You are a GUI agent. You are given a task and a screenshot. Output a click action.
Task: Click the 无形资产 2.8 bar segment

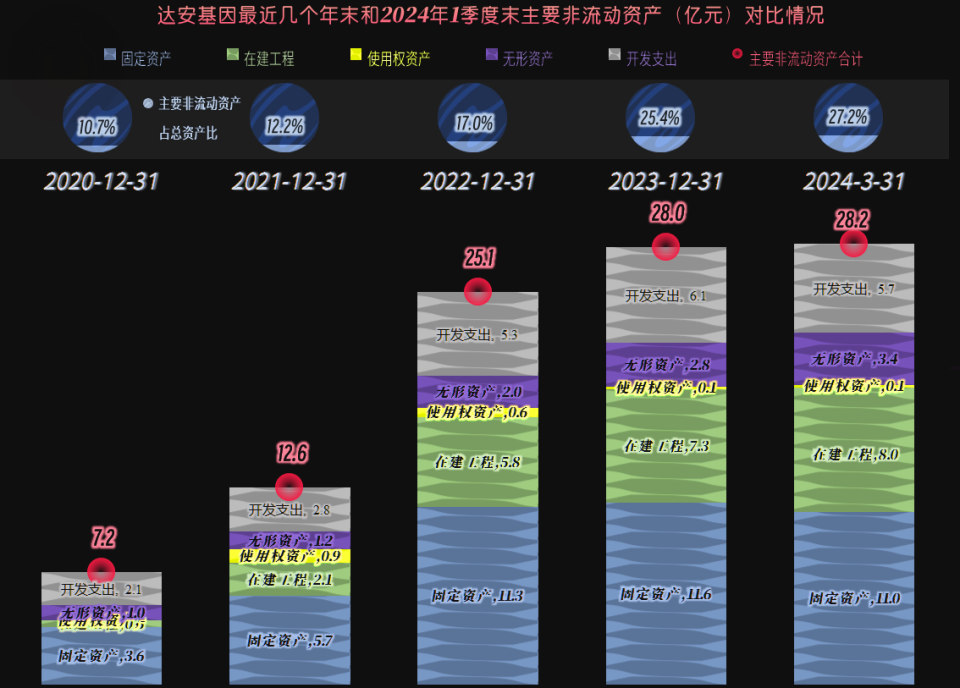[x=666, y=365]
